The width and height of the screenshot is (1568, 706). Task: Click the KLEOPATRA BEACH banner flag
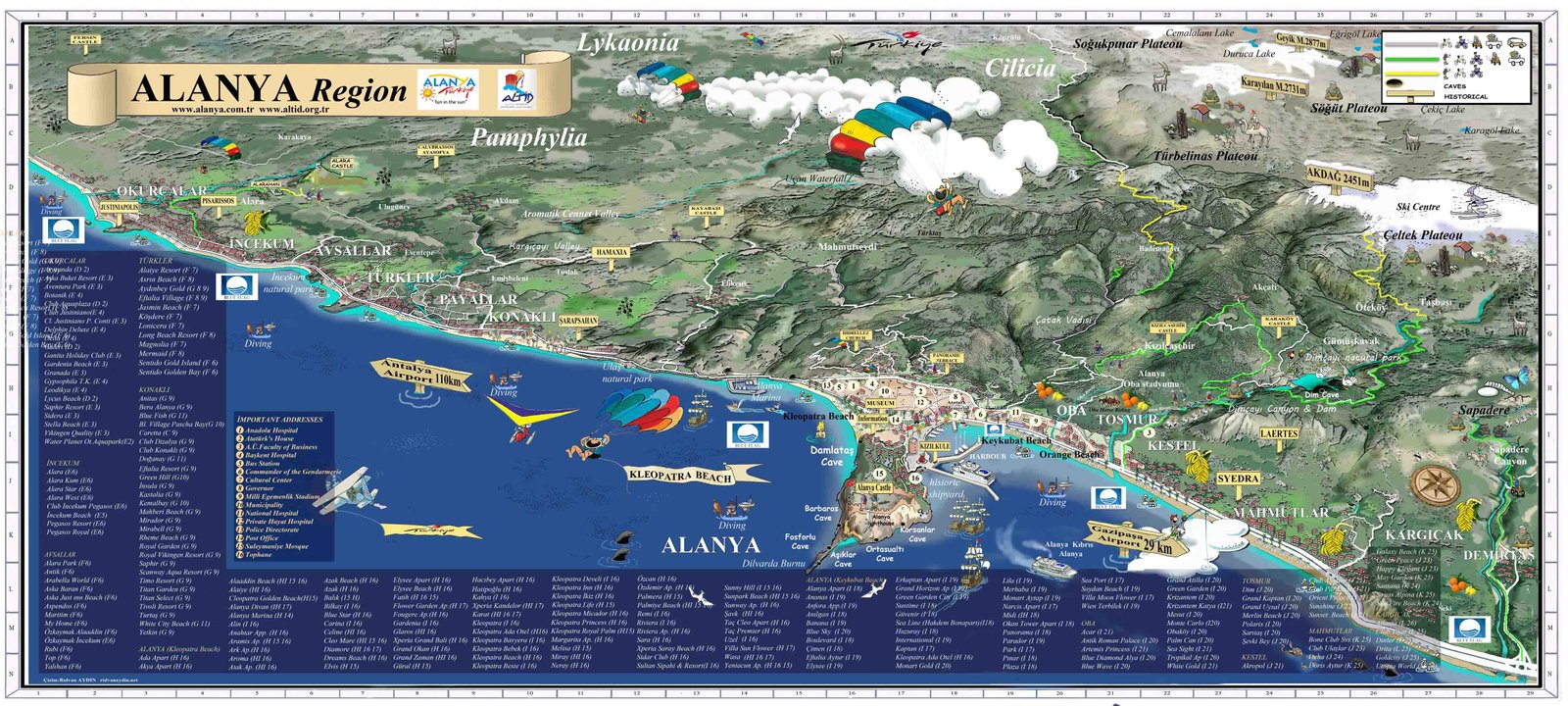[694, 477]
